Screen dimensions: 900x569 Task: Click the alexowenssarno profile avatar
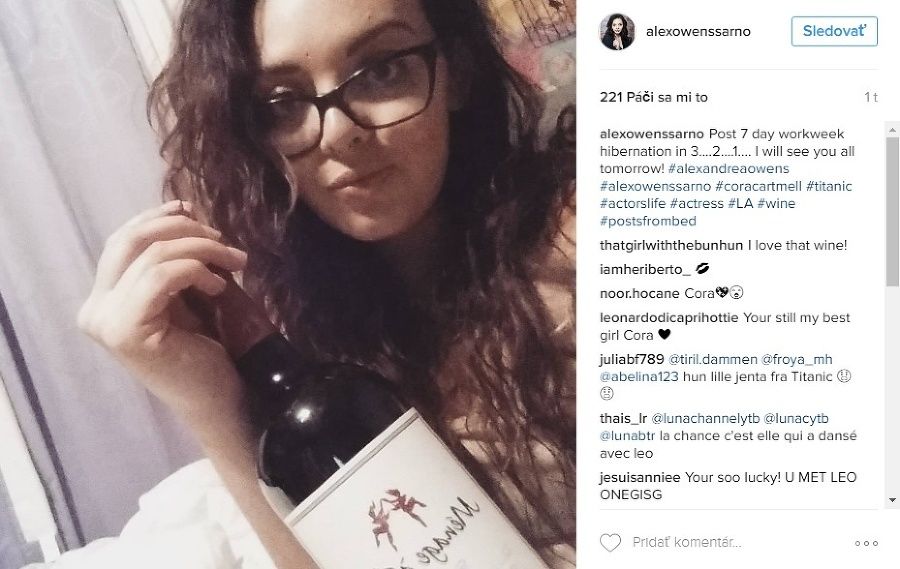click(617, 32)
